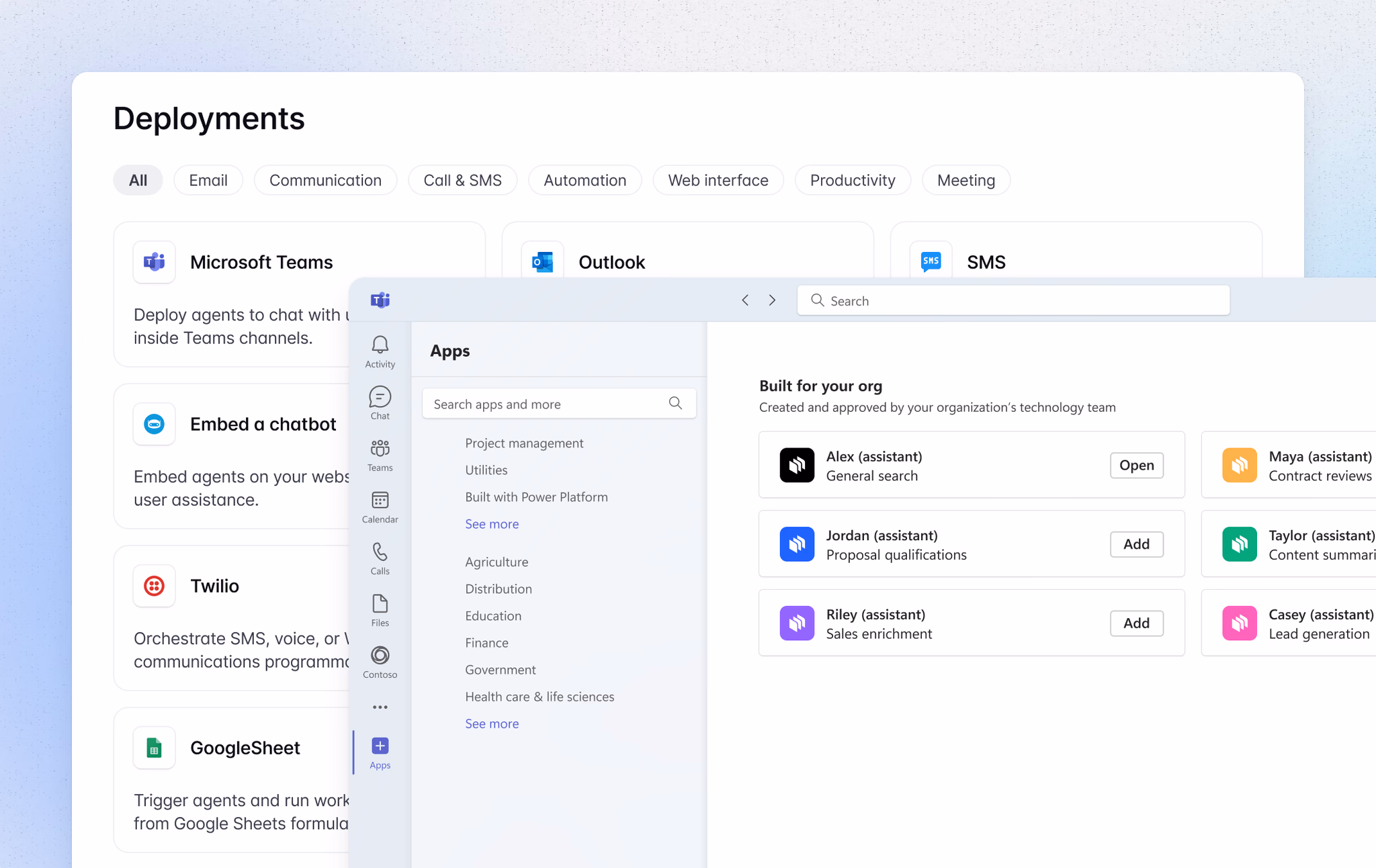Viewport: 1376px width, 868px height.
Task: Show more apps via ellipsis icon
Action: [x=380, y=707]
